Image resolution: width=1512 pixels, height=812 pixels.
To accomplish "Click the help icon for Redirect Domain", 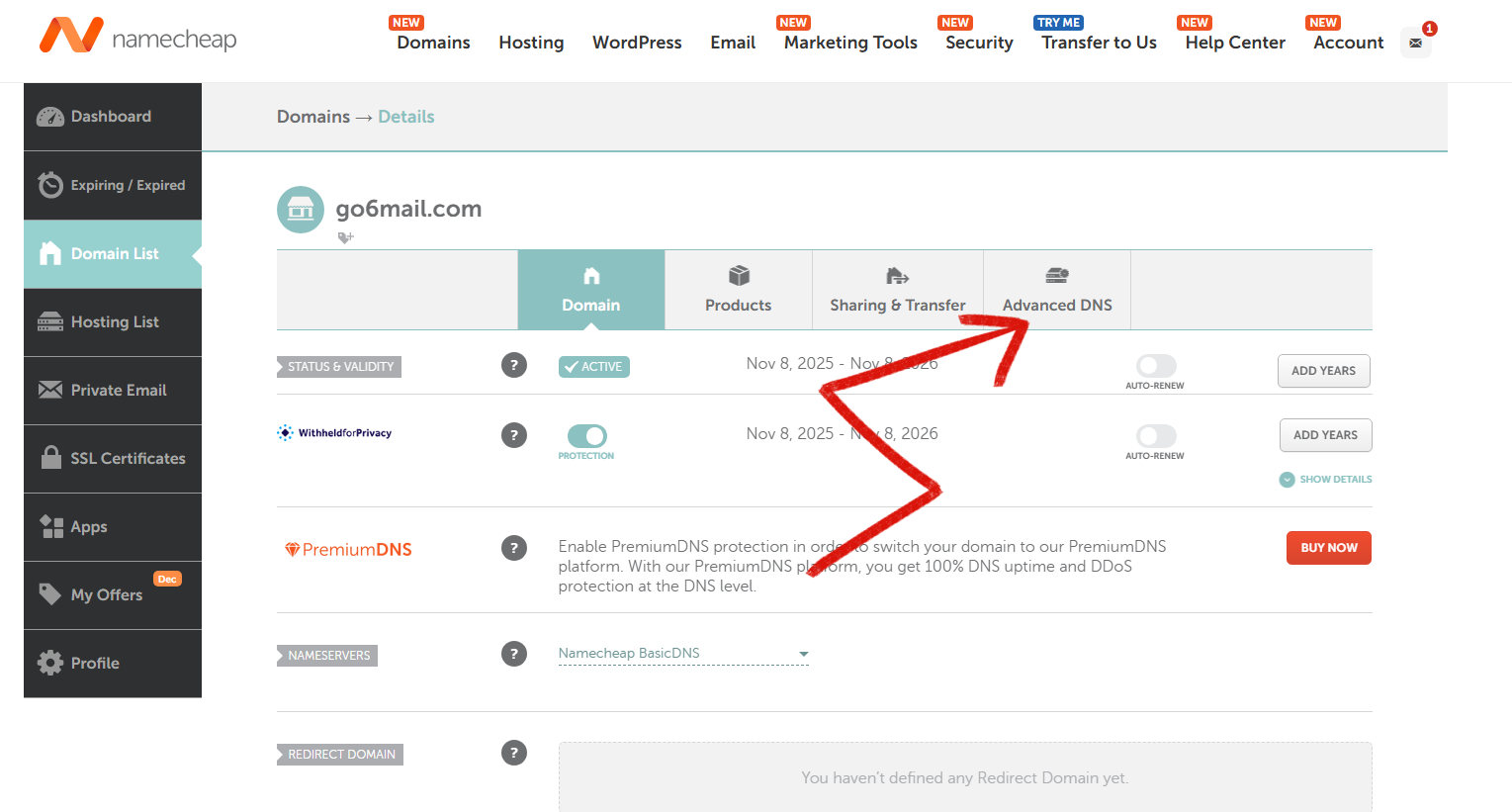I will 514,753.
